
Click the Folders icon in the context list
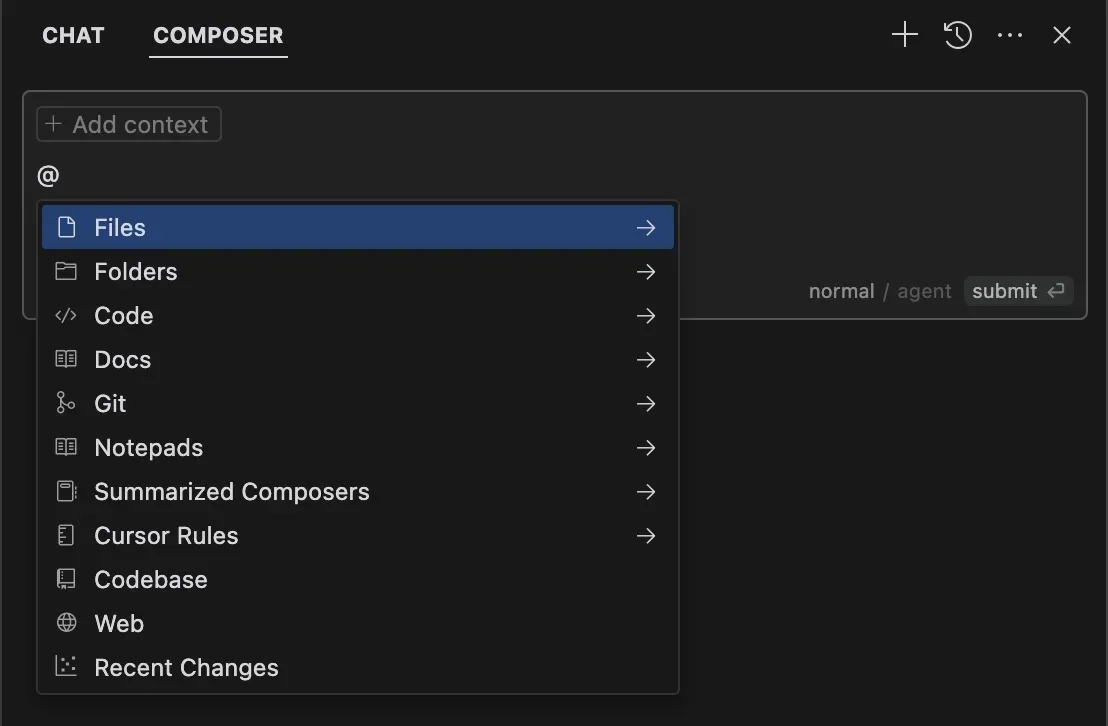point(65,271)
